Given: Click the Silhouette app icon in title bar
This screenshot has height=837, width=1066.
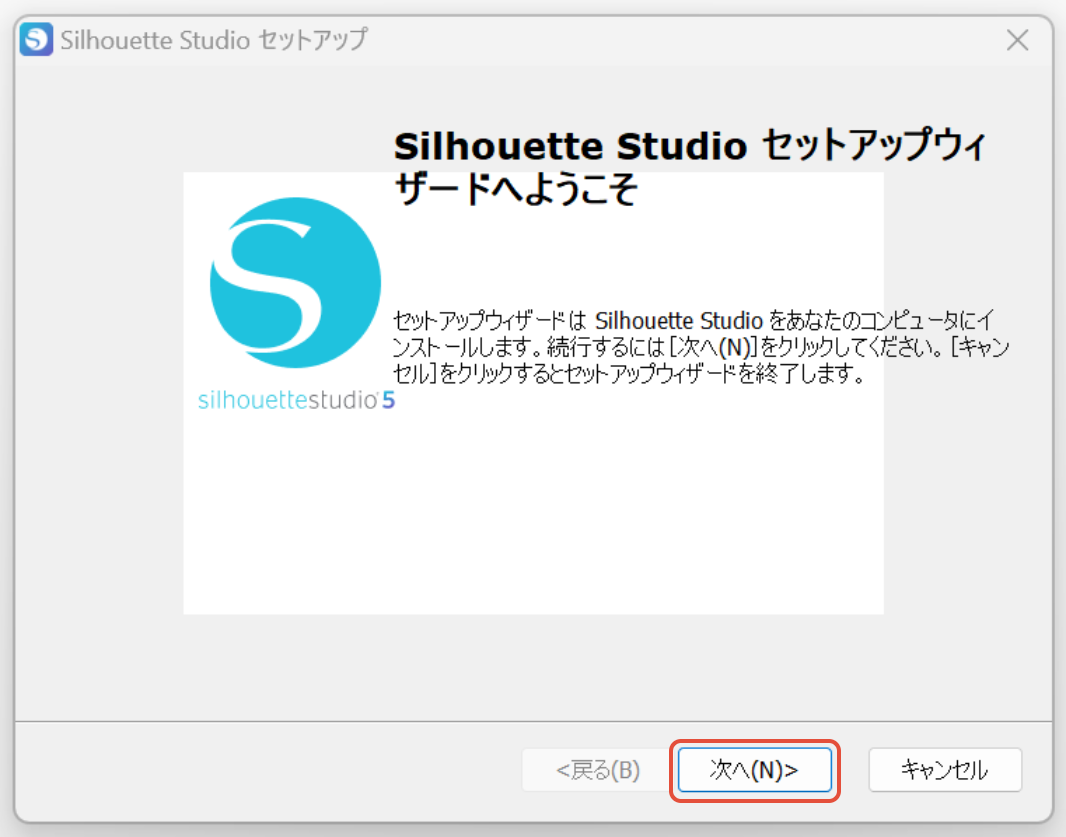Looking at the screenshot, I should [x=36, y=39].
